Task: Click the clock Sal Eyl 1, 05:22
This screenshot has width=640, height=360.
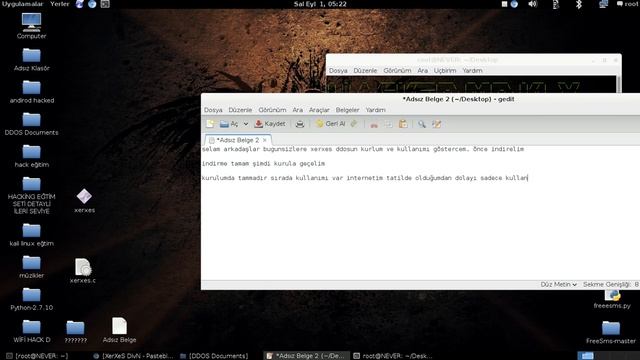Action: (320, 4)
